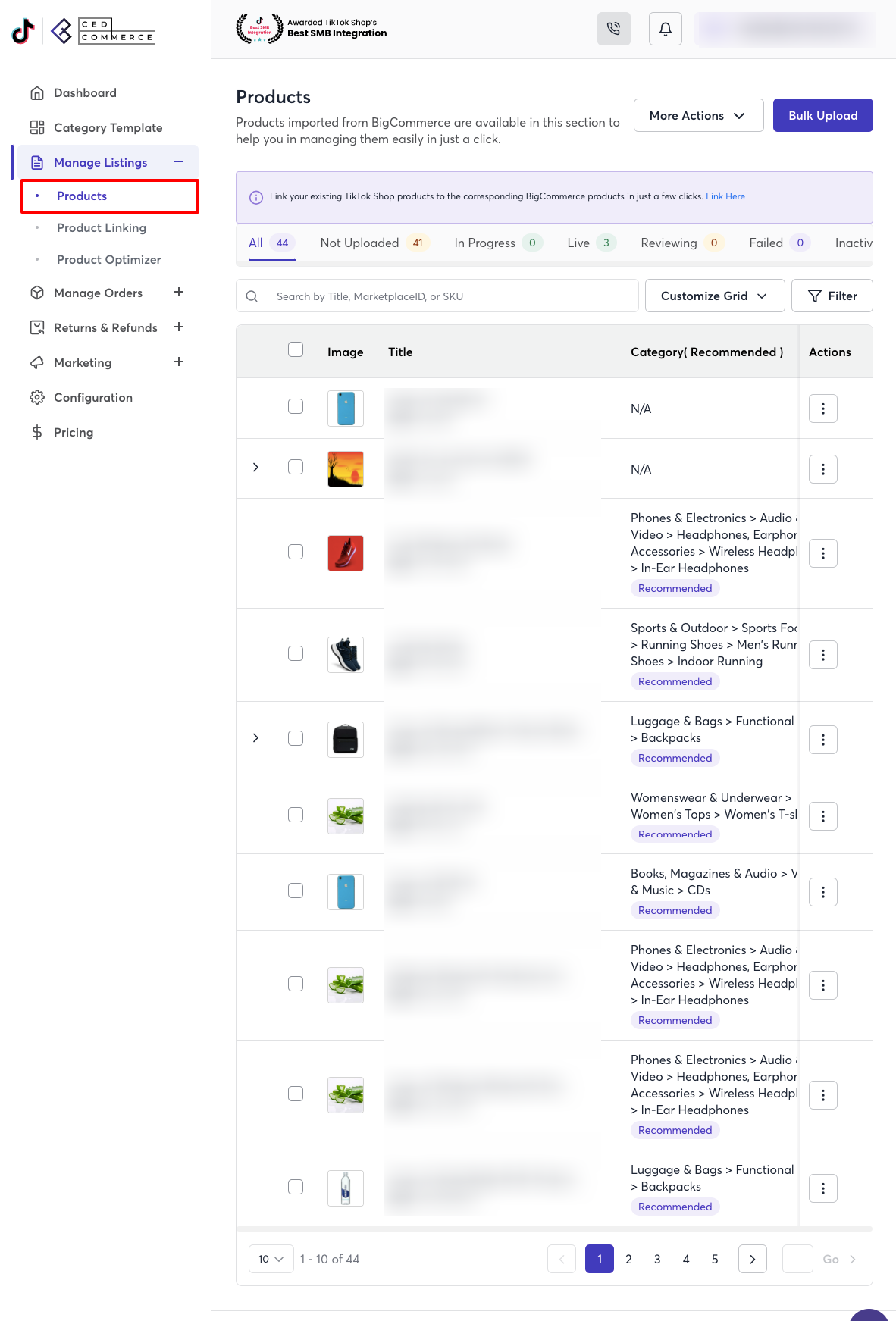Click the Link Here hyperlink in banner

pyautogui.click(x=725, y=196)
